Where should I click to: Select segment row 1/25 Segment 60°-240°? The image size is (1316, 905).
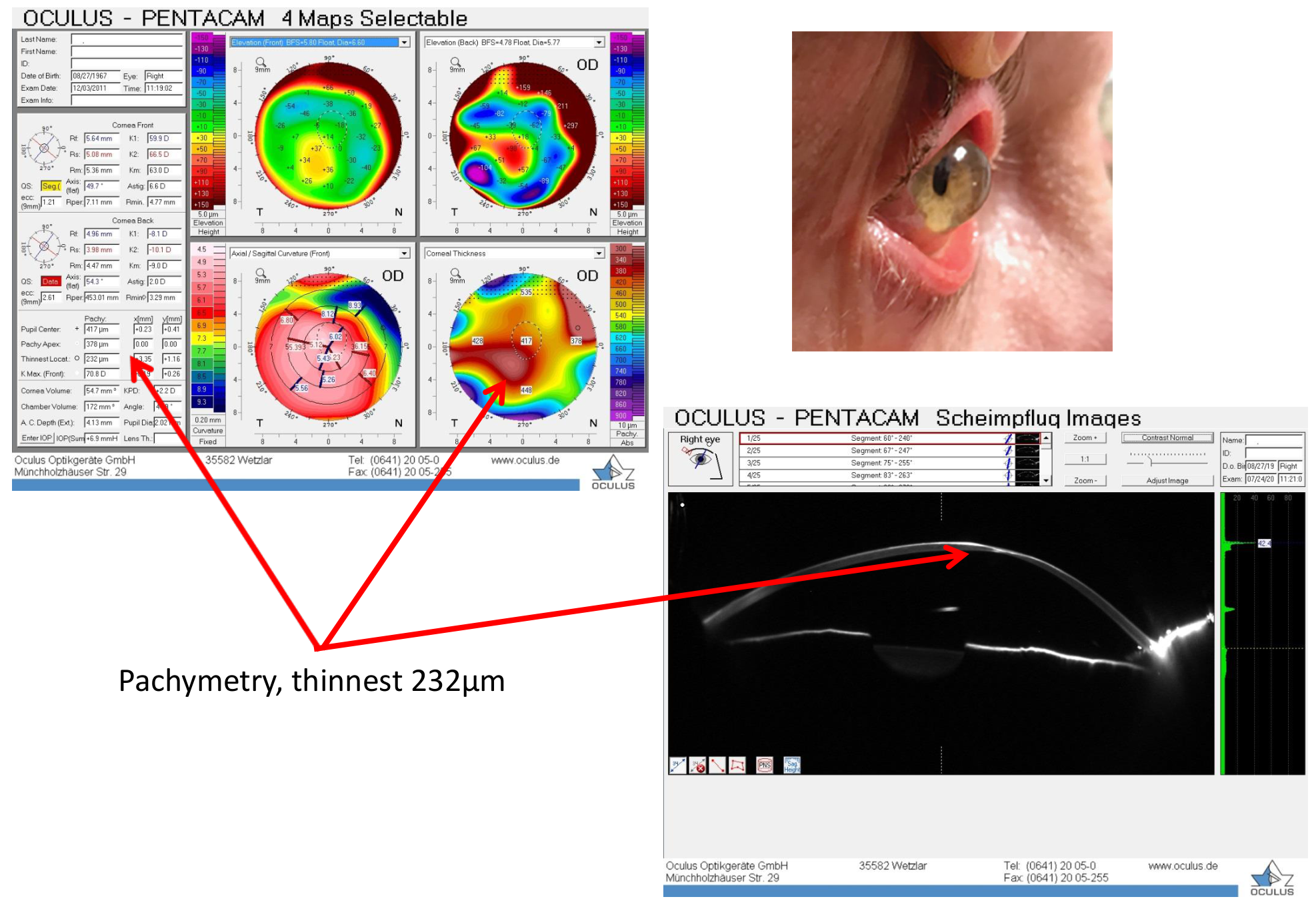tap(890, 438)
